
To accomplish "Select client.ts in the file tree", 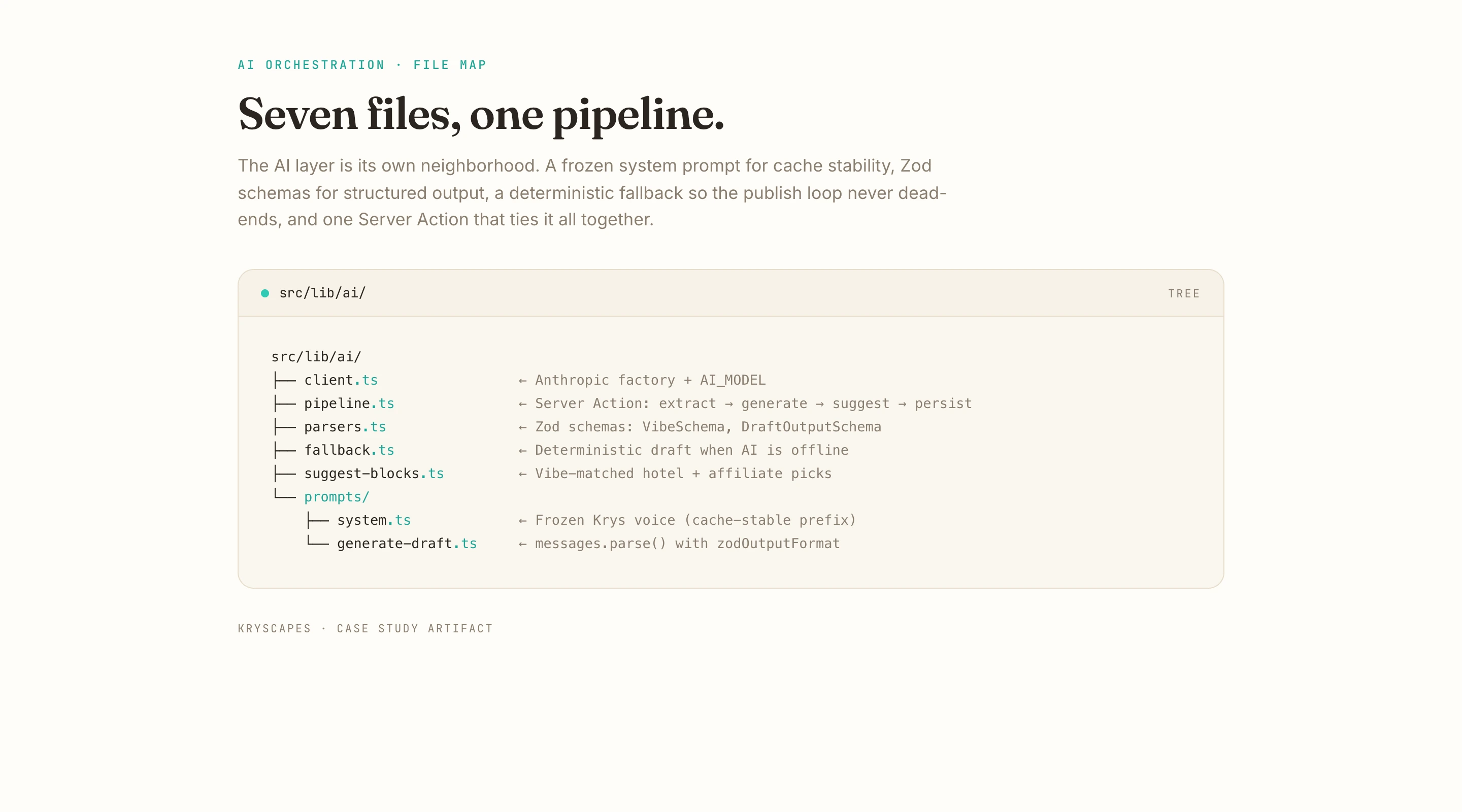I will (341, 380).
